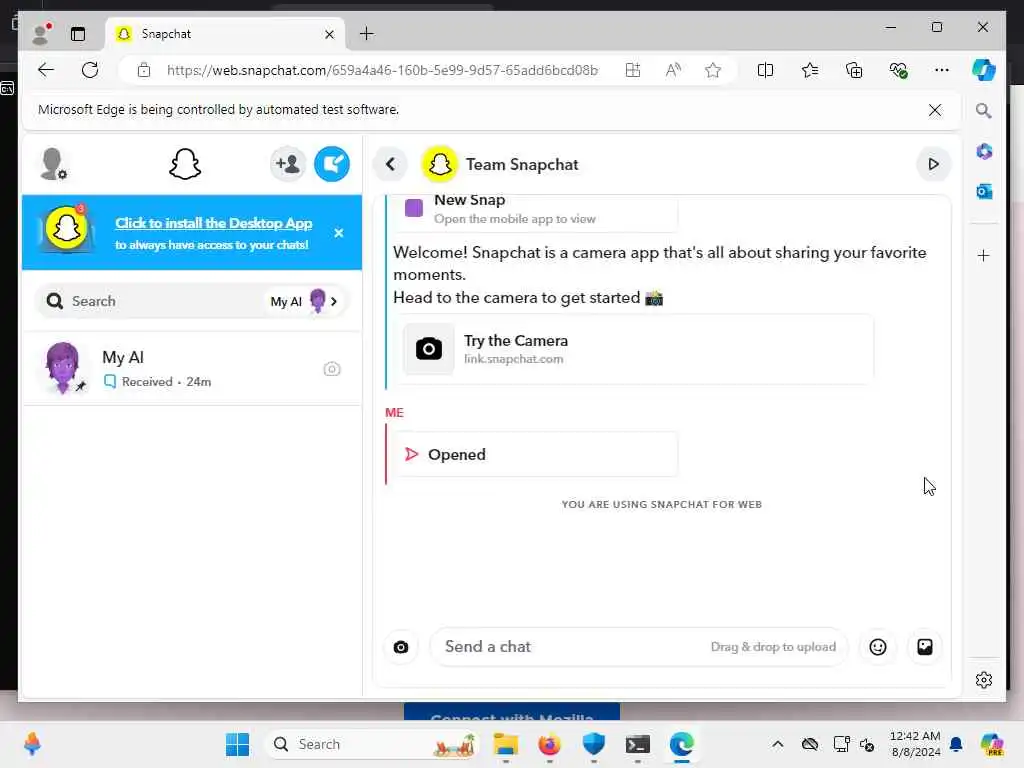Open the My AI shortcut in search bar

pos(304,301)
